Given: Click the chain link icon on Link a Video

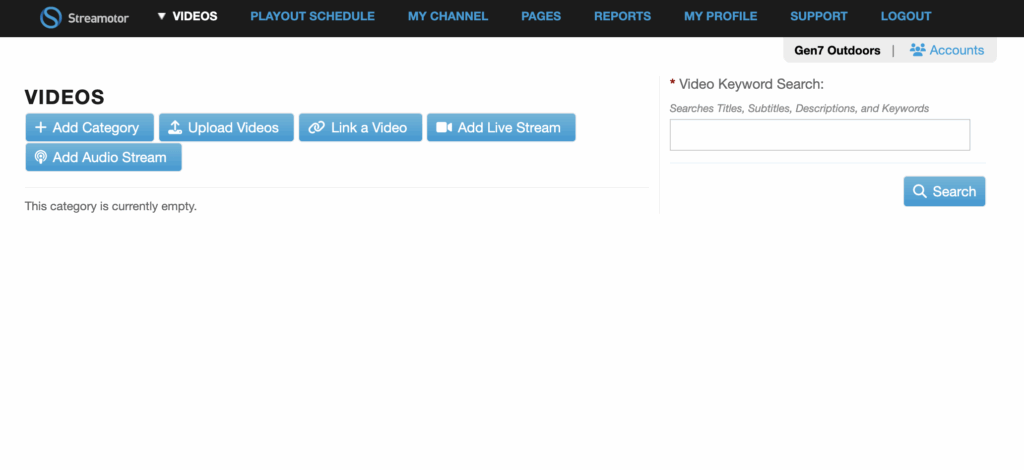Looking at the screenshot, I should tap(316, 128).
